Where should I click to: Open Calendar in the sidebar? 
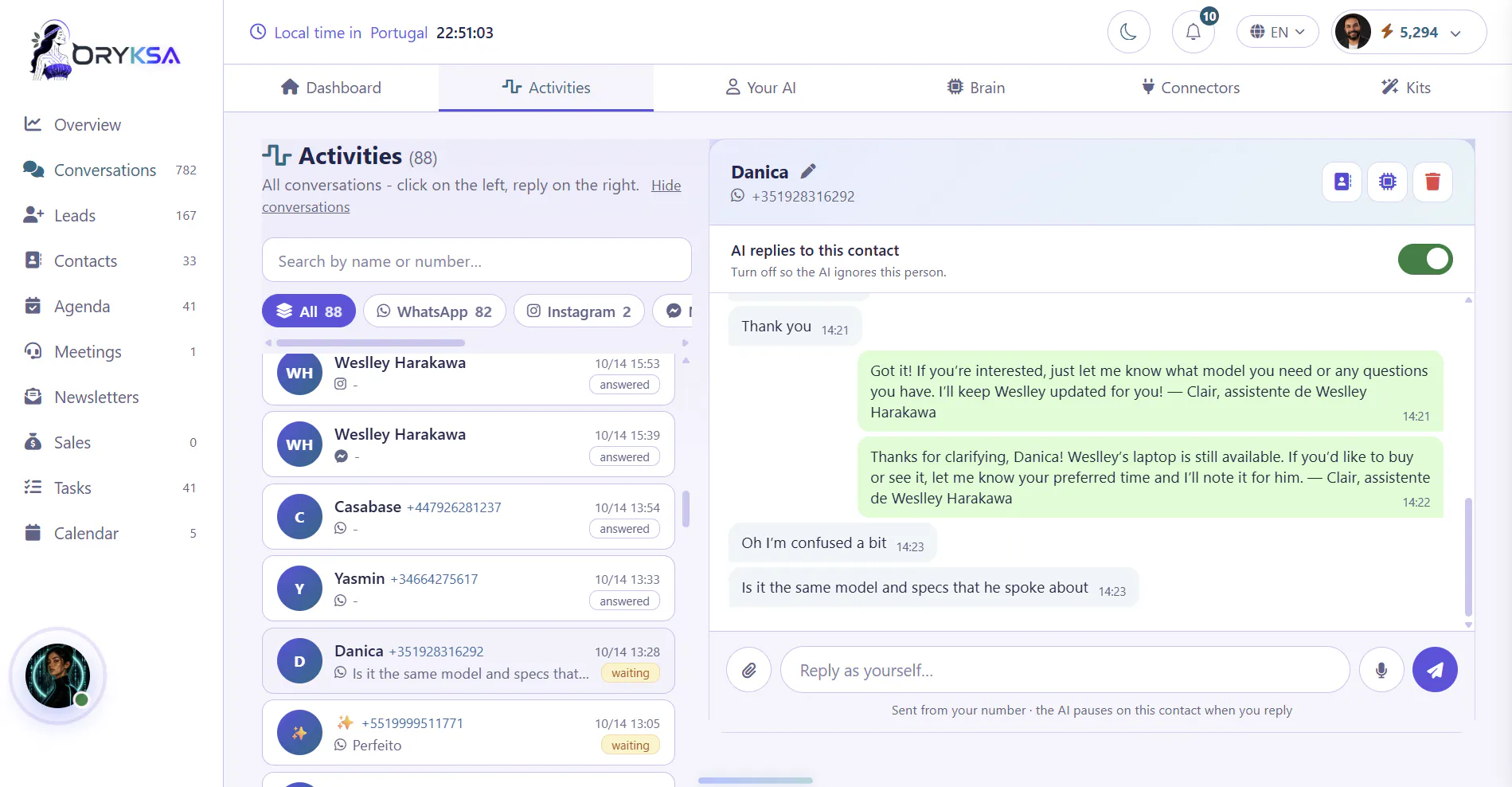coord(111,533)
